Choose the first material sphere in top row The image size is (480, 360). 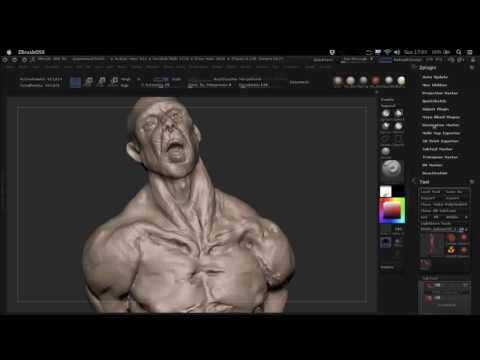338,81
